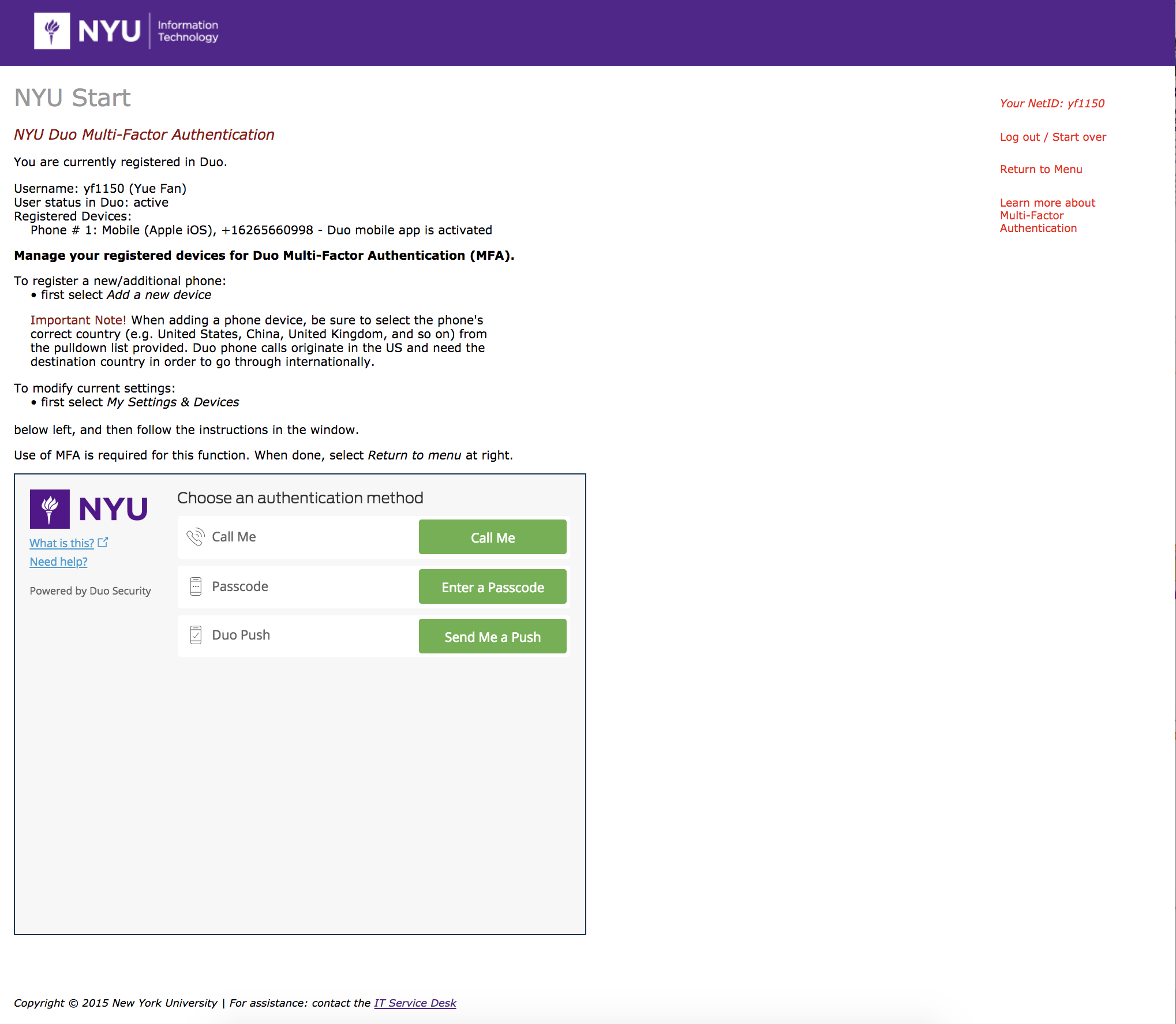
Task: Click the Passcode method label
Action: pos(240,586)
